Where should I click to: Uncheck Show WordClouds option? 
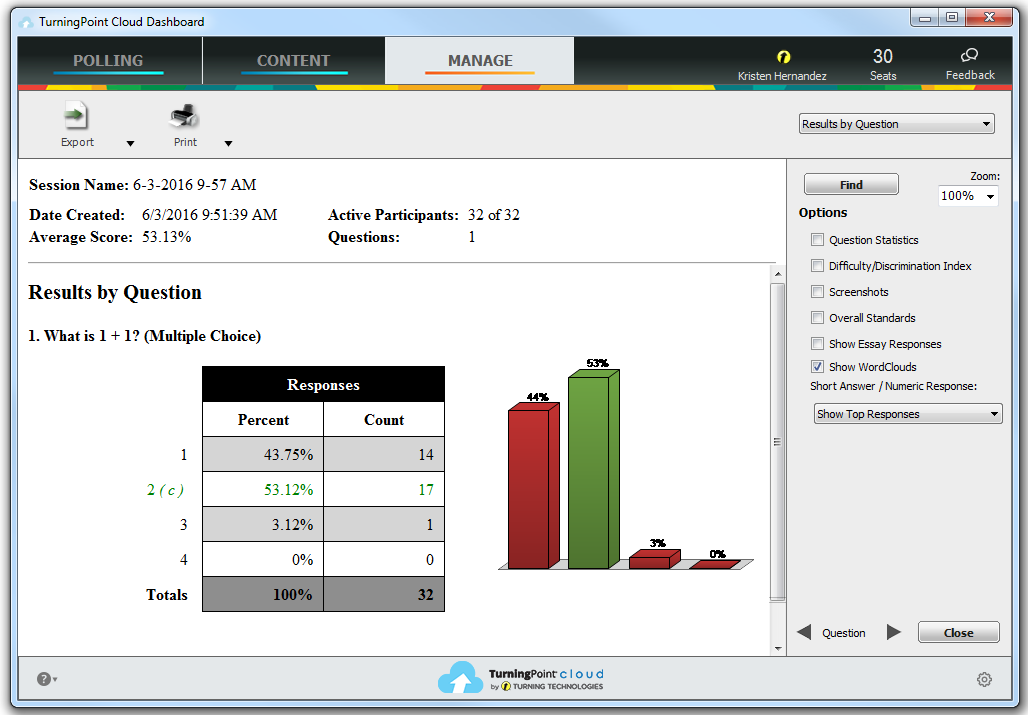817,367
